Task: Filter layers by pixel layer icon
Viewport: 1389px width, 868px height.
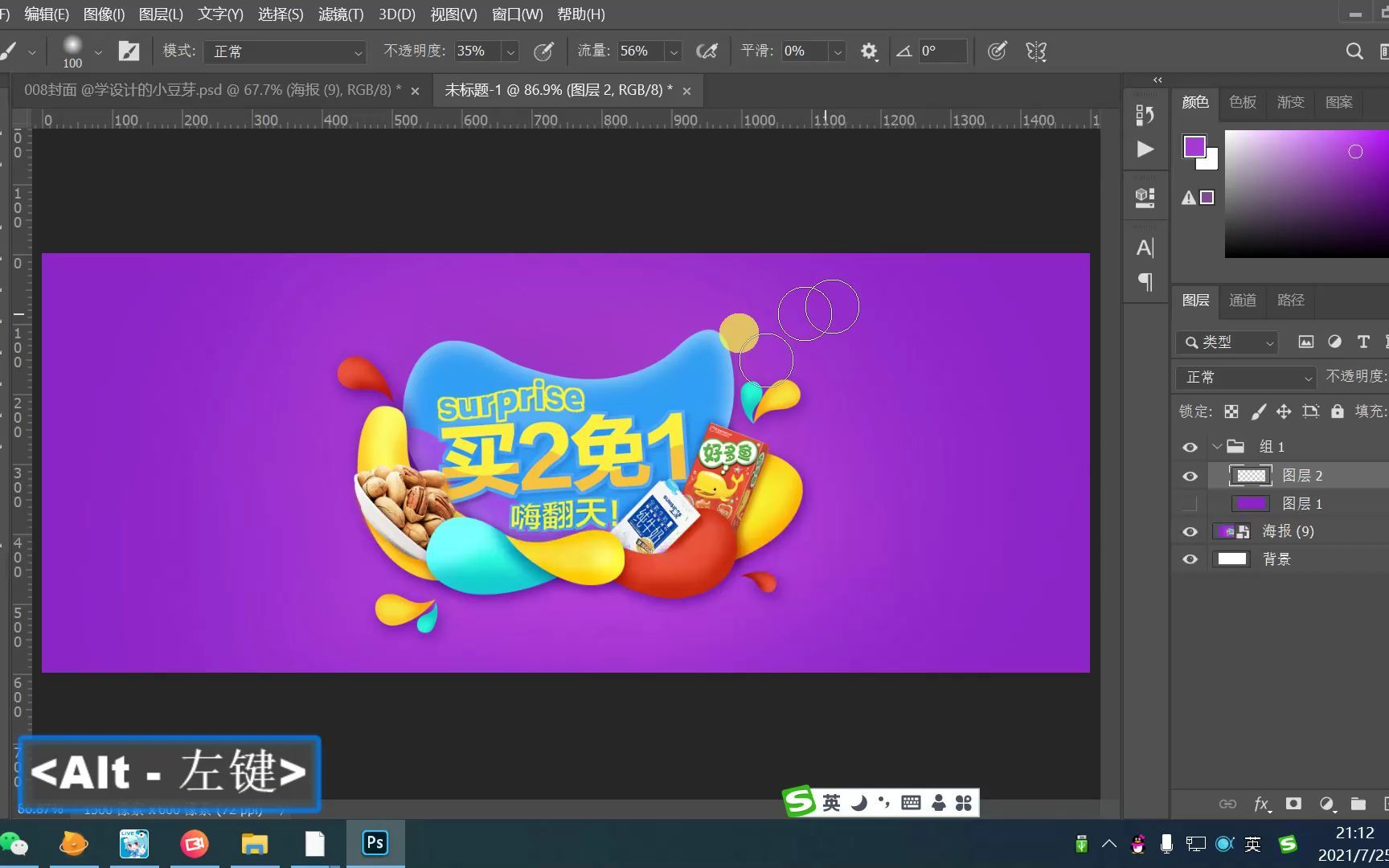Action: [x=1306, y=342]
